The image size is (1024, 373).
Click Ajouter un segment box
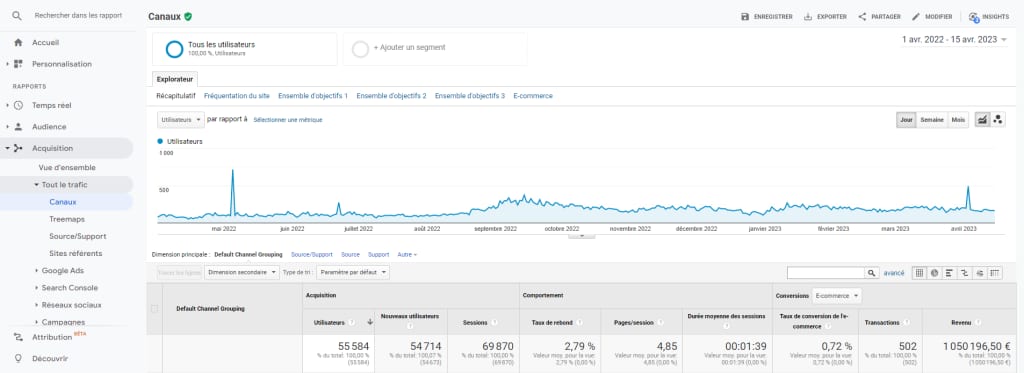point(435,49)
